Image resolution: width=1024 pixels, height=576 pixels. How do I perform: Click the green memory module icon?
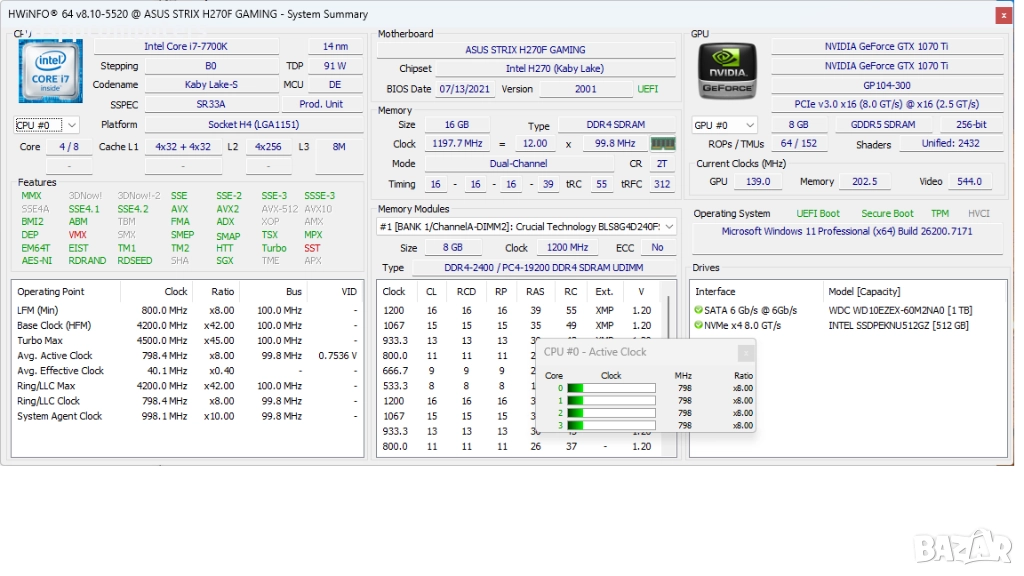[x=662, y=144]
